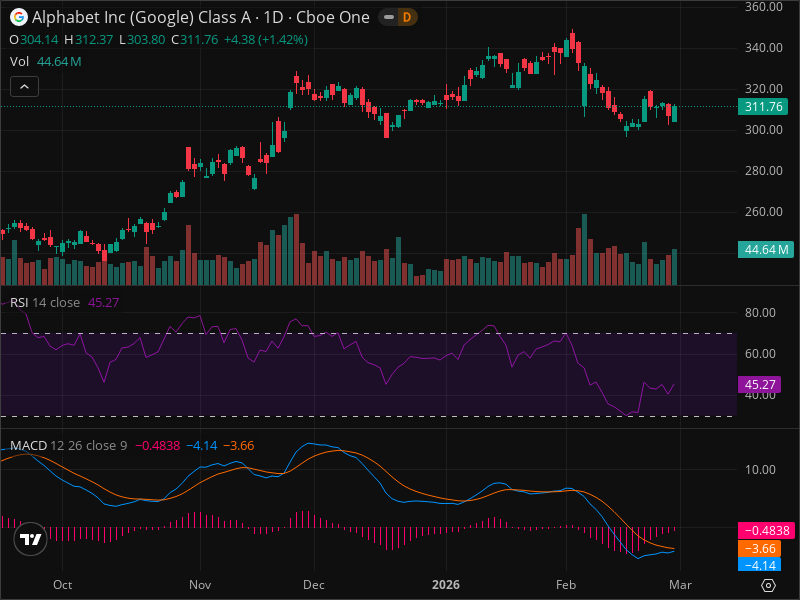Click the Open value 304.14
The image size is (800, 600).
(39, 40)
